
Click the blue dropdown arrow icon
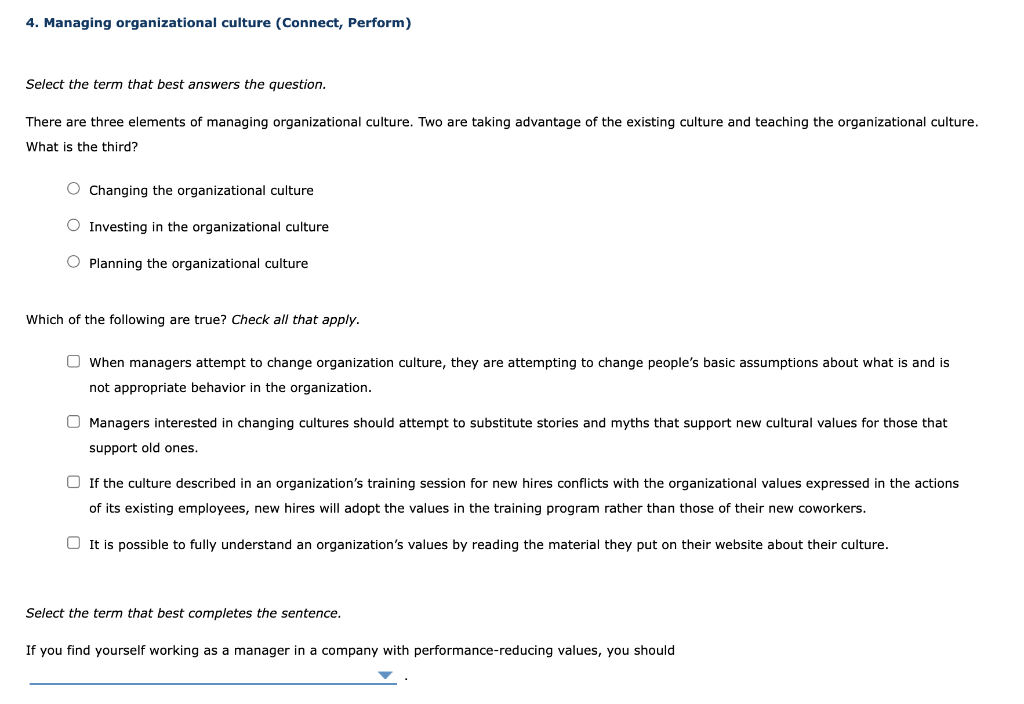pos(385,676)
